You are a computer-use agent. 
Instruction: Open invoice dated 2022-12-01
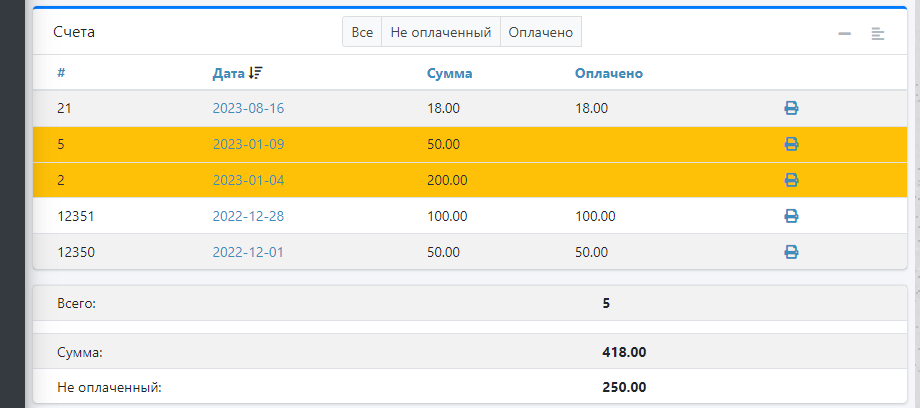coord(248,252)
